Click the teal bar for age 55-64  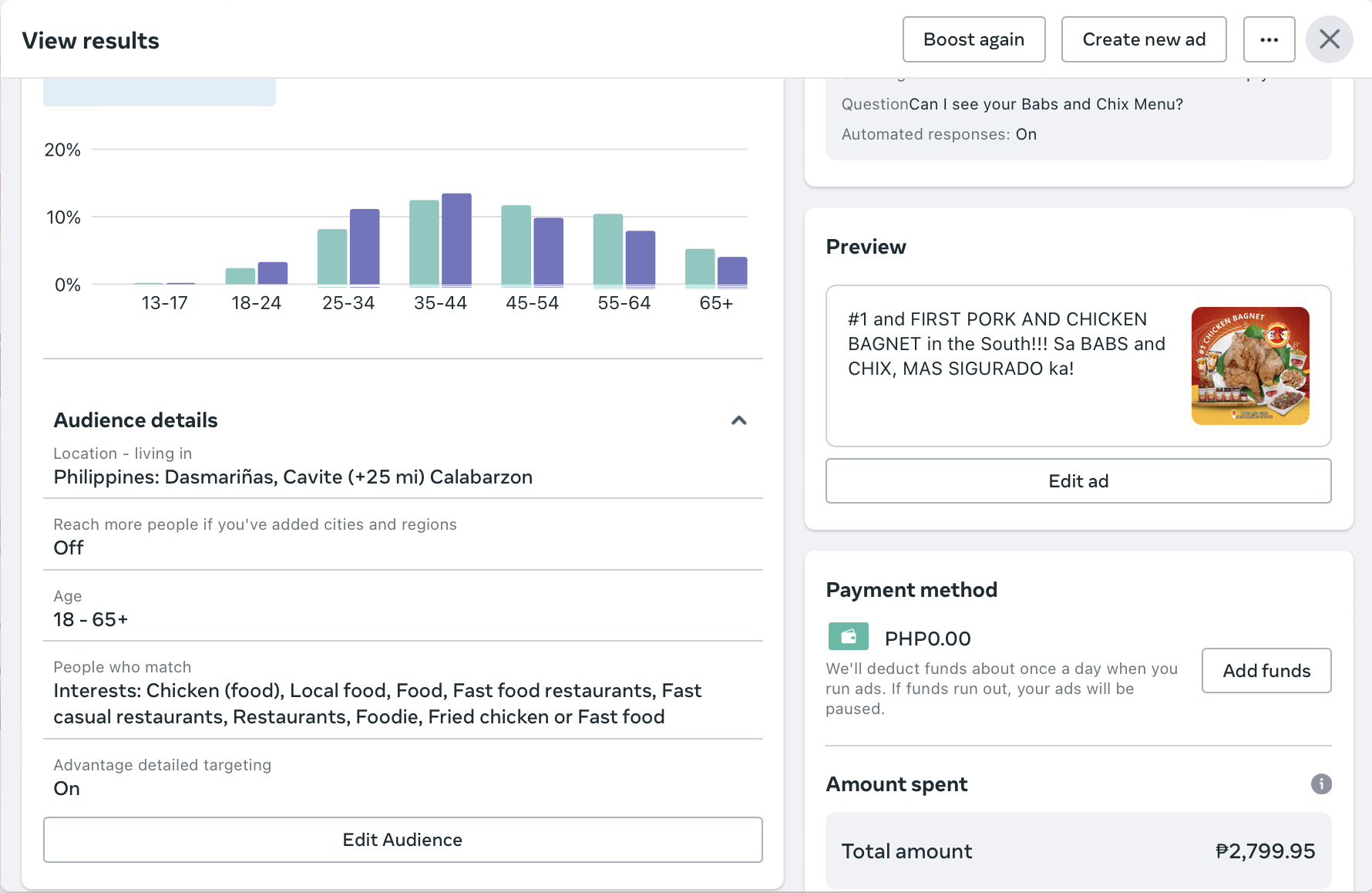(x=608, y=250)
